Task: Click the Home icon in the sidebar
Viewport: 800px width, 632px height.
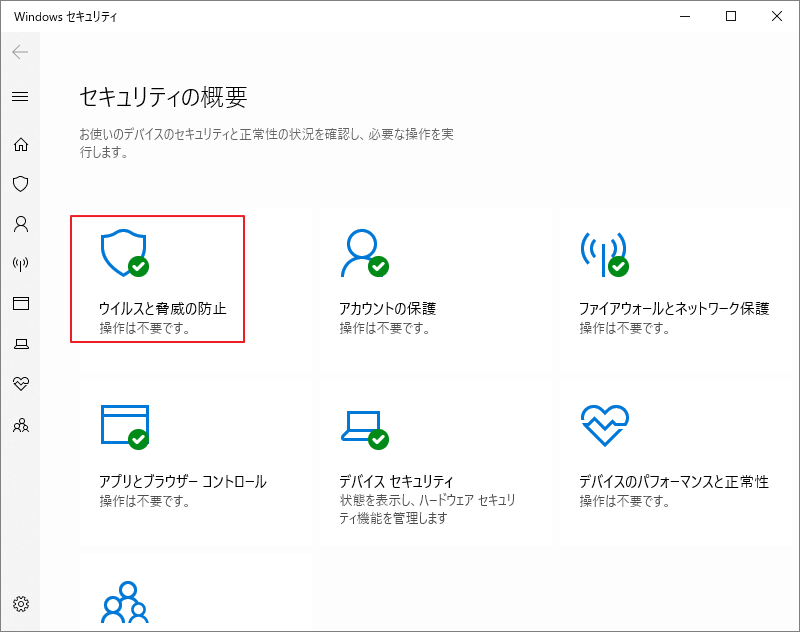Action: [x=20, y=144]
